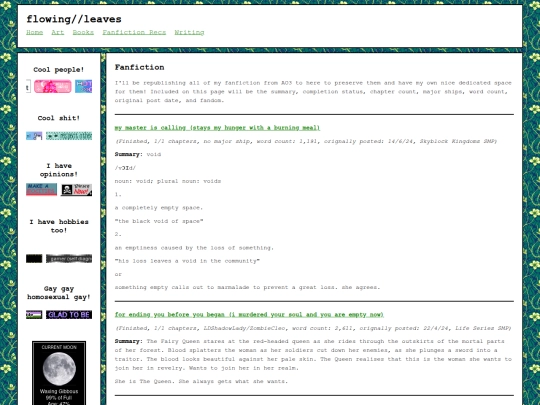Click the 'Waxing Gibbous' moon phase text

coord(59,391)
